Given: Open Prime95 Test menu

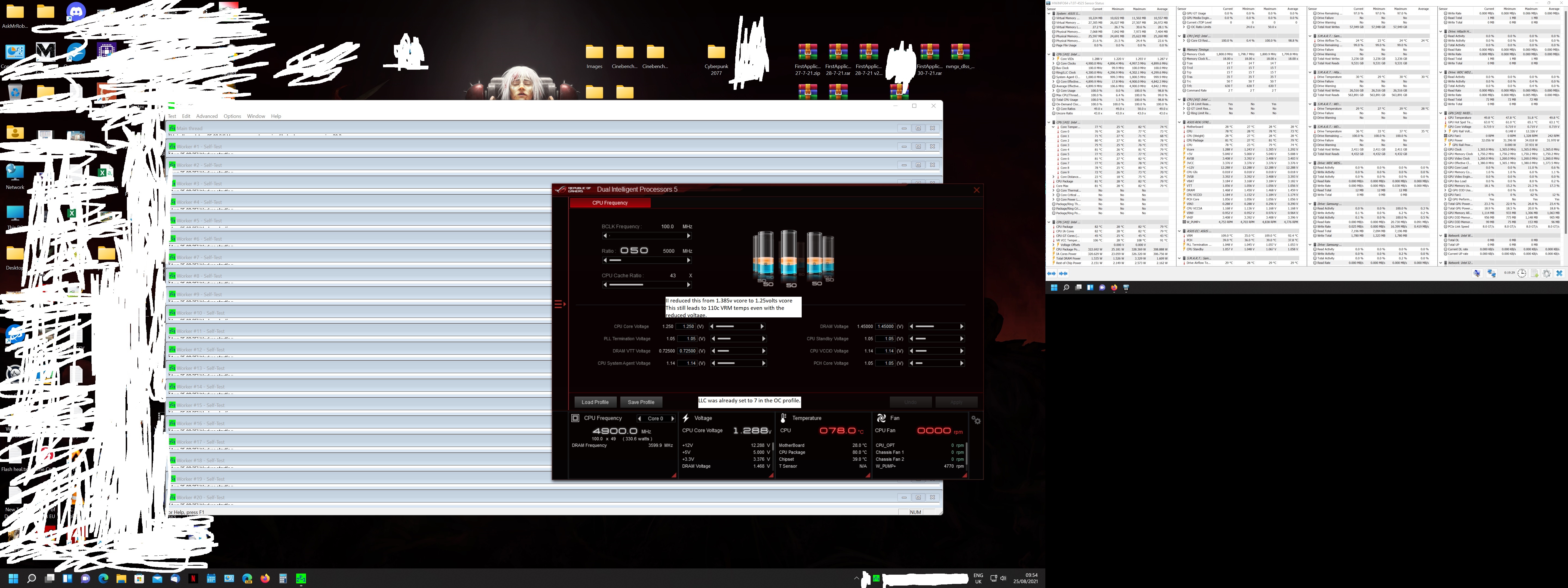Looking at the screenshot, I should tap(172, 116).
